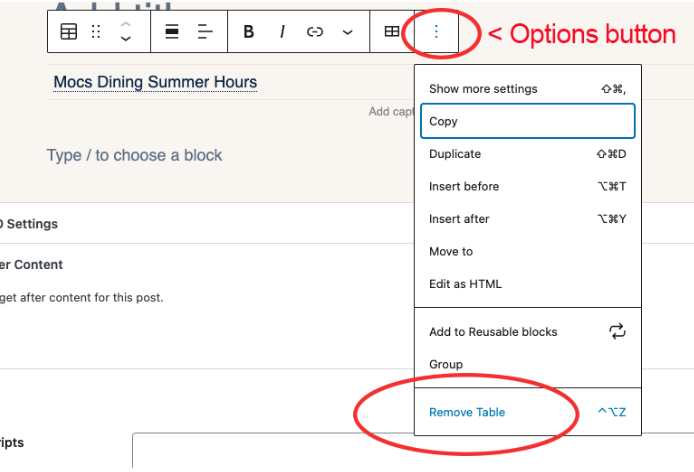This screenshot has width=694, height=472.
Task: Open the Edit table dropdown
Action: (x=392, y=32)
